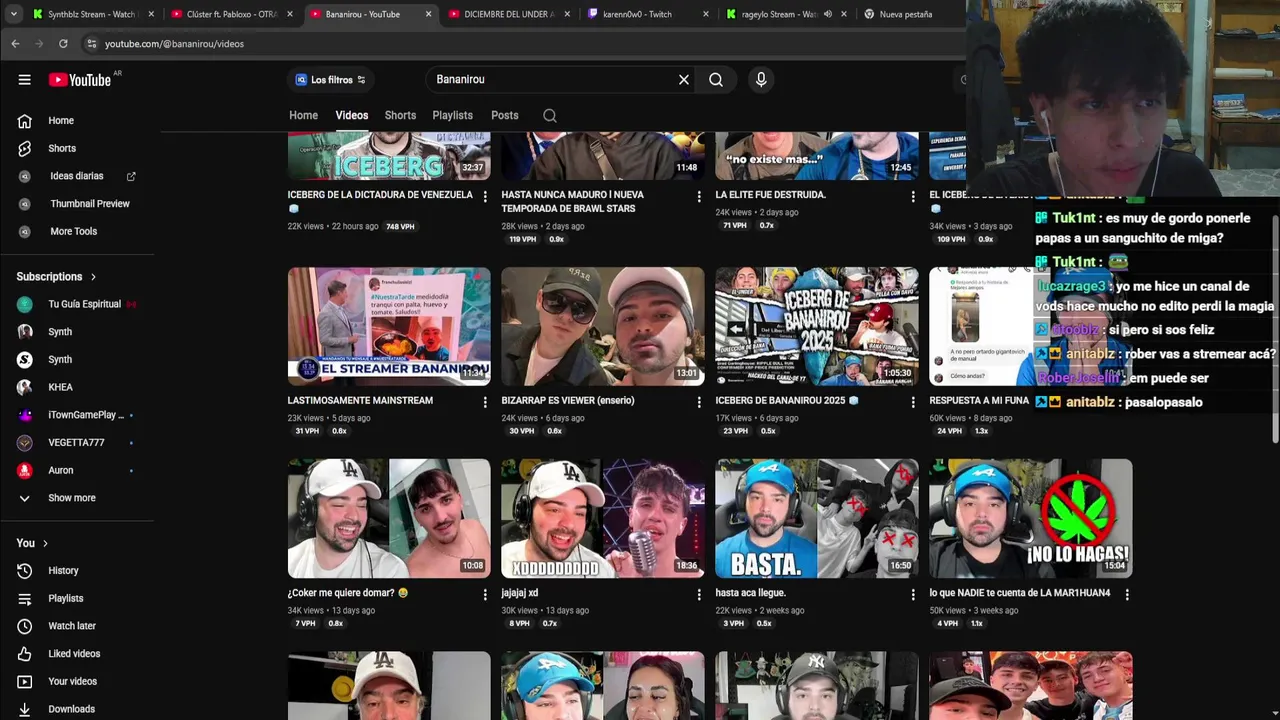Open options for ICEBERG DE BANANIROU 2025

click(x=913, y=402)
